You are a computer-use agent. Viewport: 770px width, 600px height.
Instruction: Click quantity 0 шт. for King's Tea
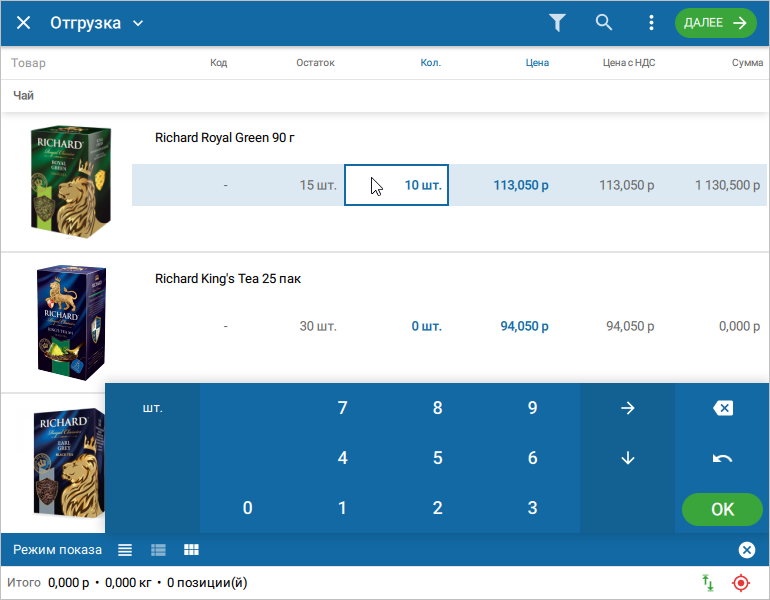(426, 326)
